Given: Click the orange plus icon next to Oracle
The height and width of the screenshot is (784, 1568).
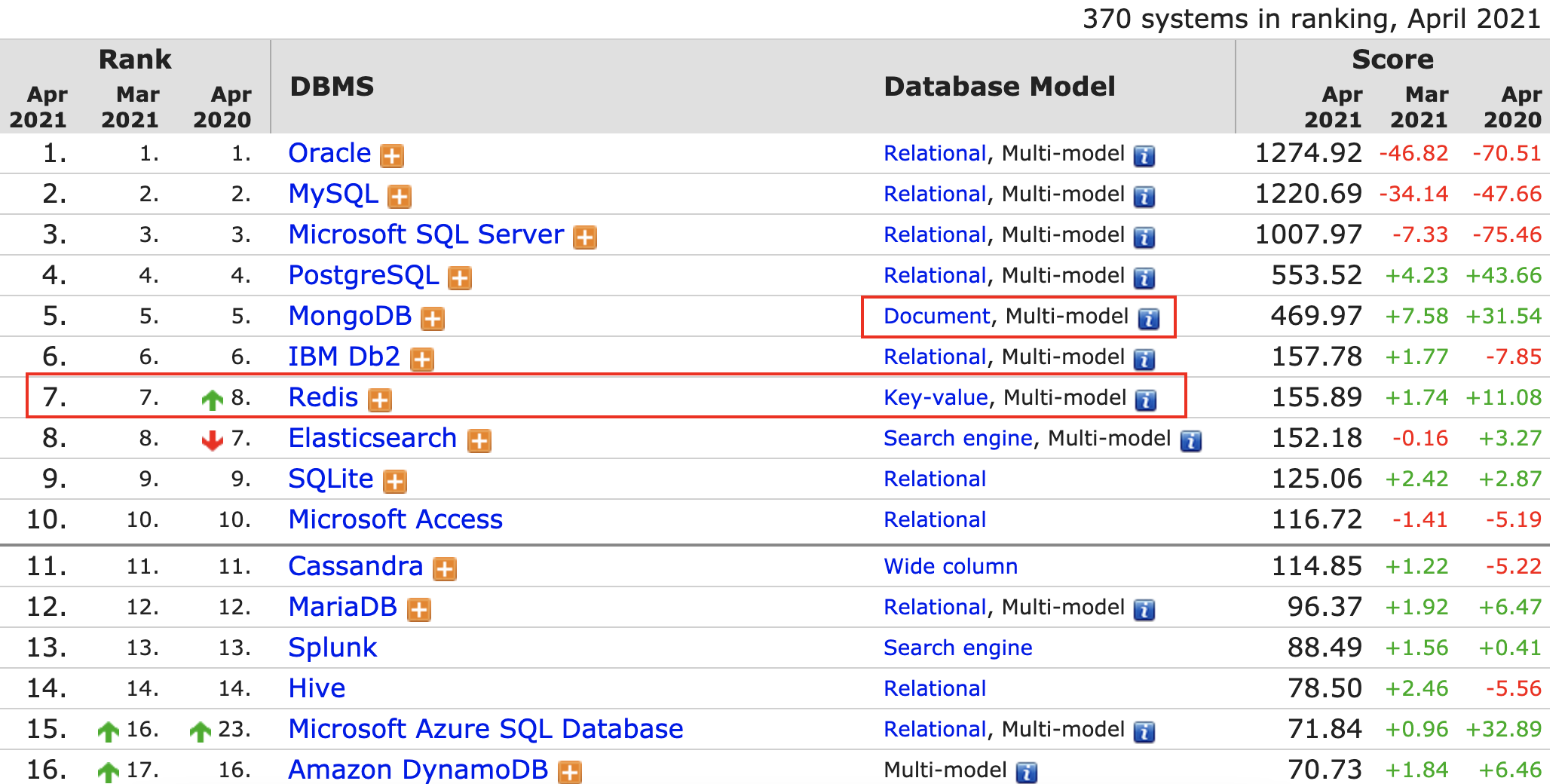Looking at the screenshot, I should [392, 156].
